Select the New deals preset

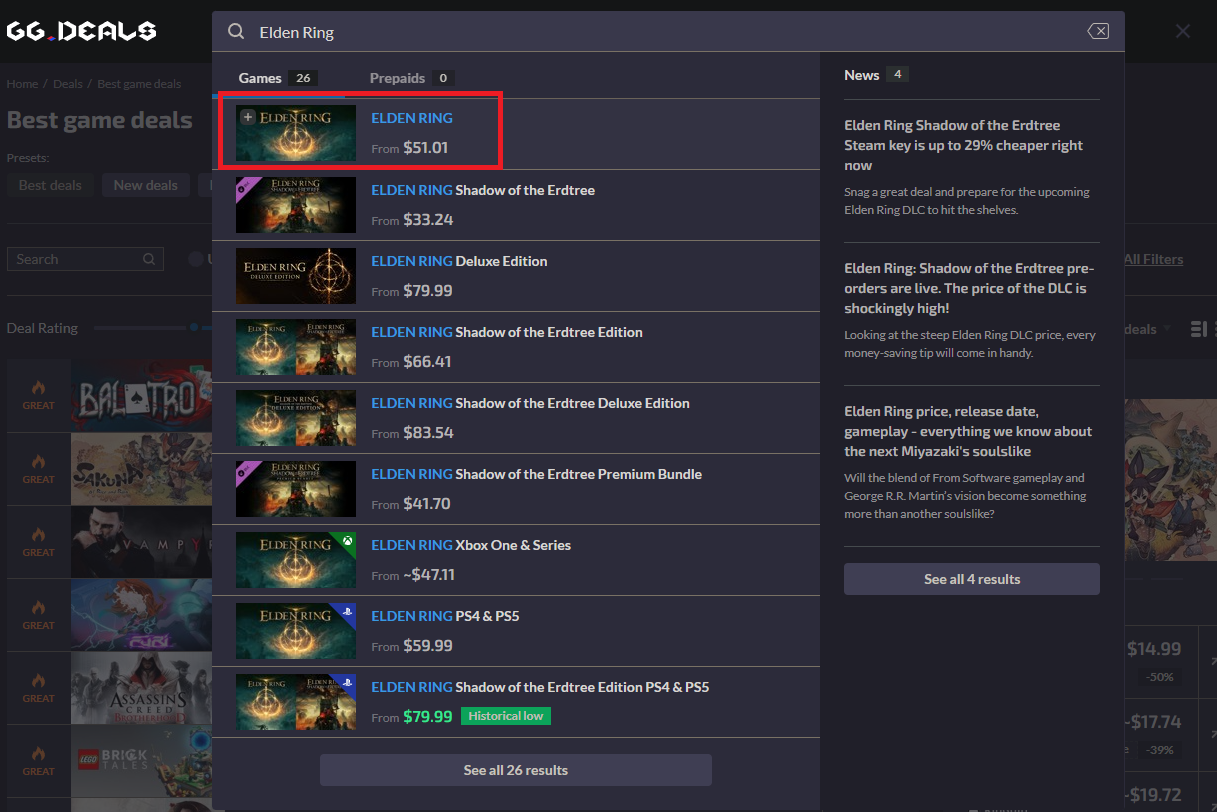[146, 185]
